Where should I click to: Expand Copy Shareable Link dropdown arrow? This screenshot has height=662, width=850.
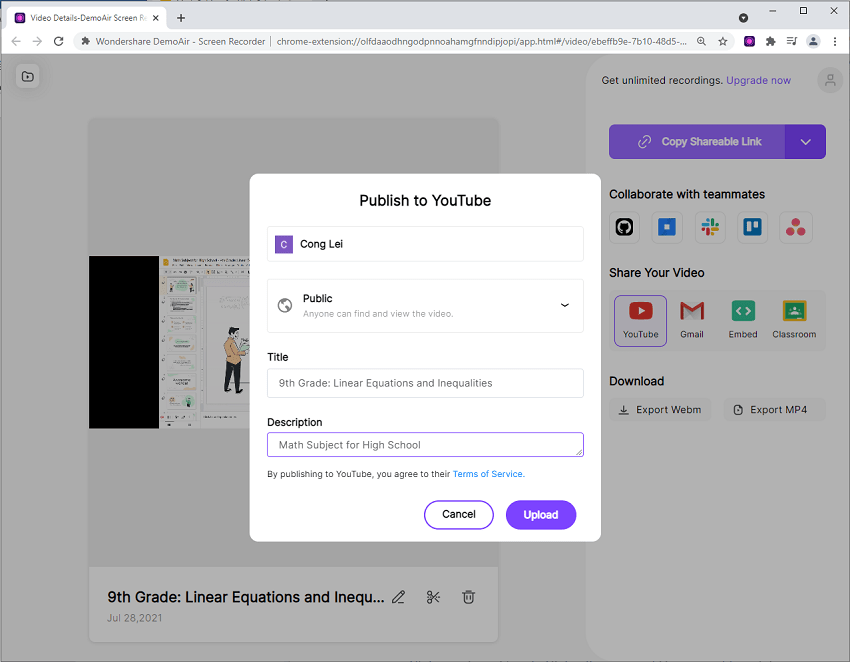[805, 142]
